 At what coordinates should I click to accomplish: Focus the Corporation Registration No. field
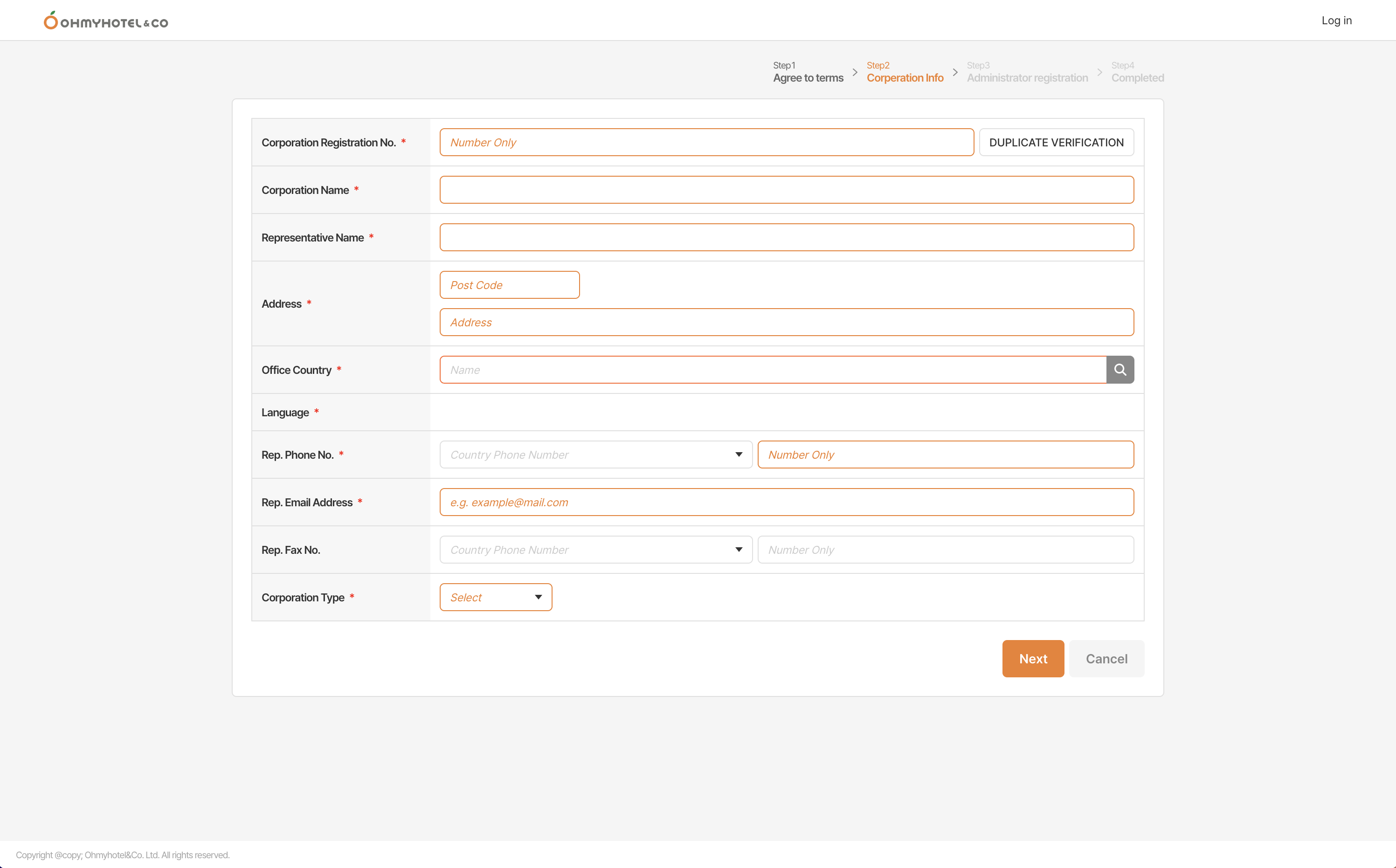706,142
